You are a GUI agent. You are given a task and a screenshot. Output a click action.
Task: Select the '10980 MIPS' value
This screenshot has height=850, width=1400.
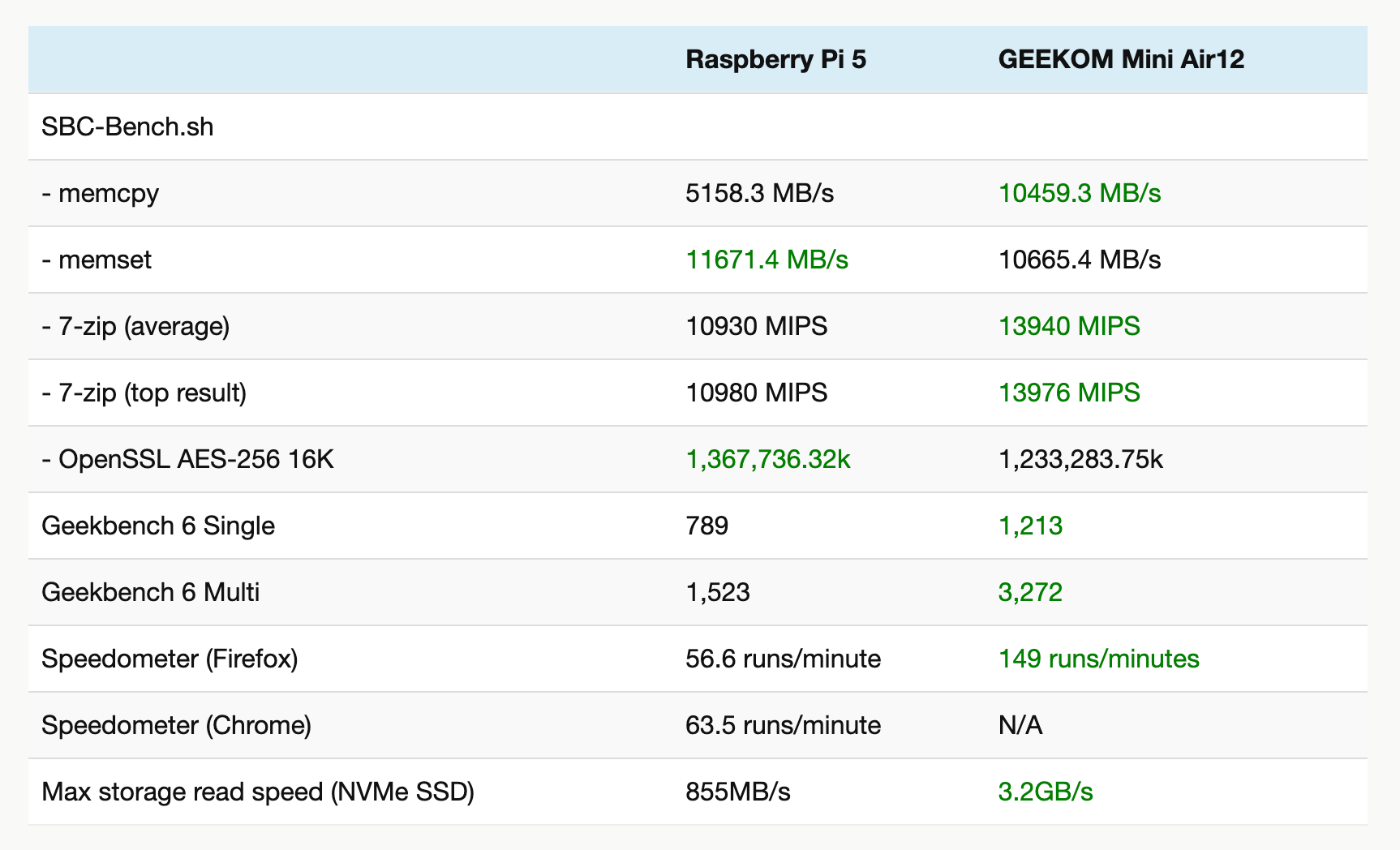pyautogui.click(x=756, y=393)
